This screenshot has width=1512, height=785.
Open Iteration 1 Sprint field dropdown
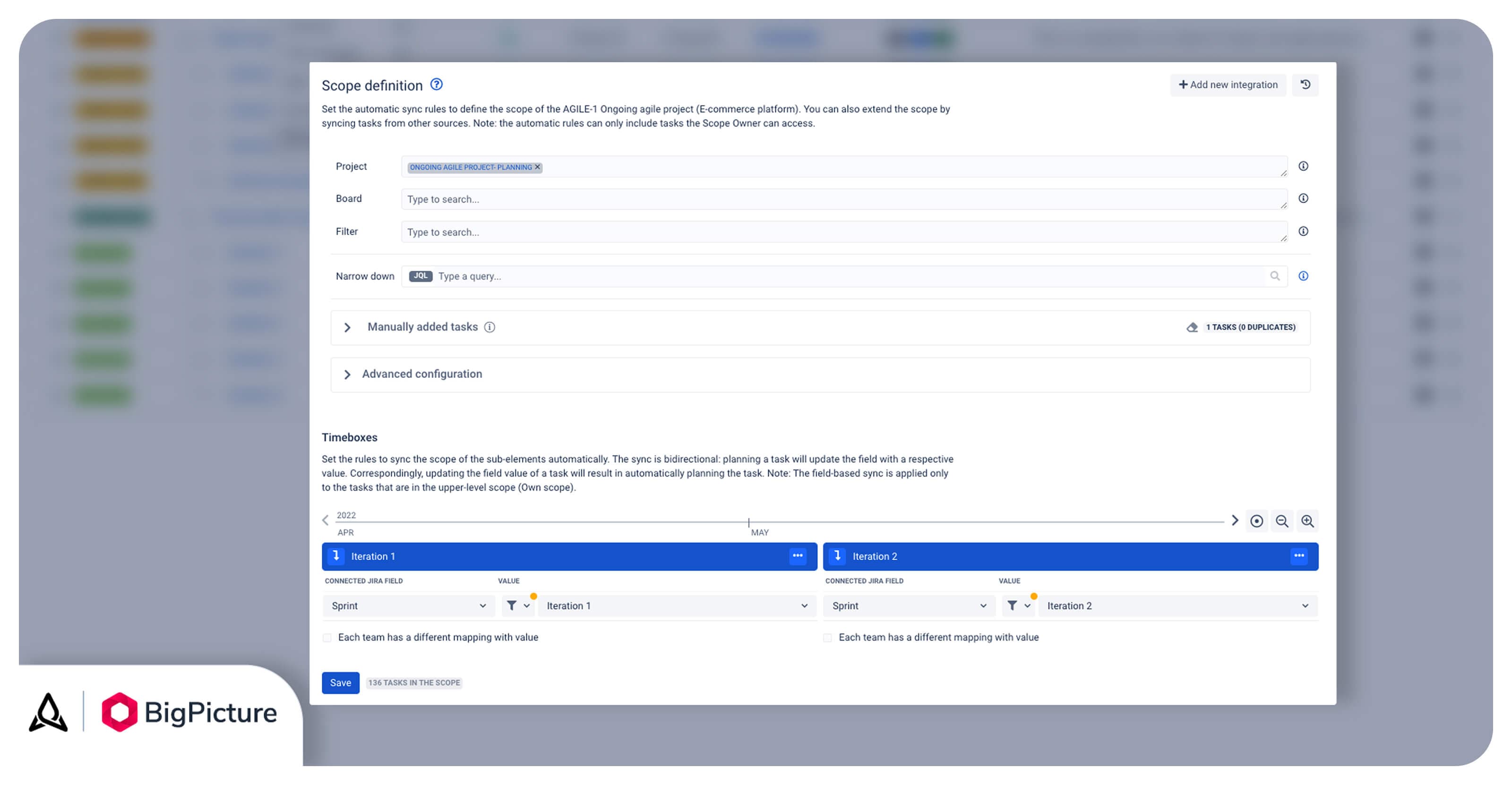[409, 606]
